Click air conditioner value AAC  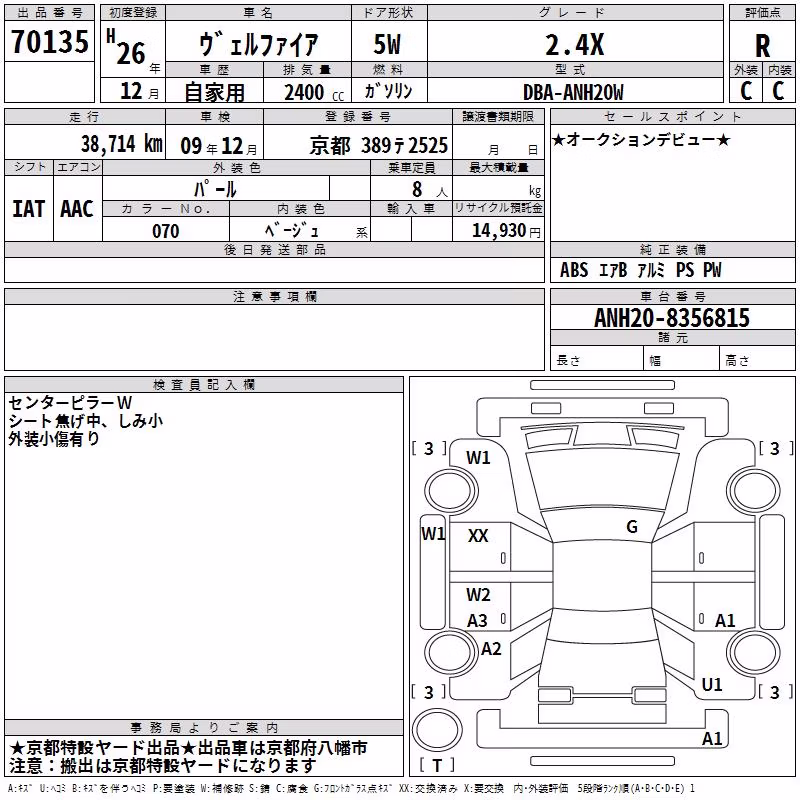(x=77, y=209)
